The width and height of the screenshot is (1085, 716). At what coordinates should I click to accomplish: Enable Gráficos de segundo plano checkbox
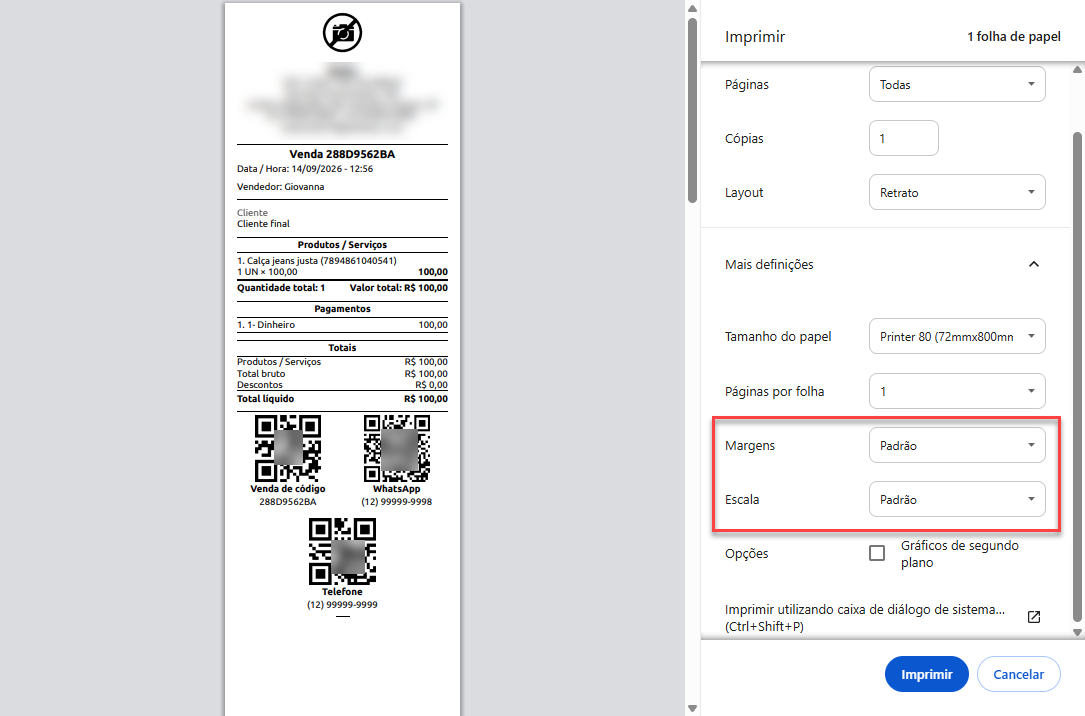(x=877, y=553)
